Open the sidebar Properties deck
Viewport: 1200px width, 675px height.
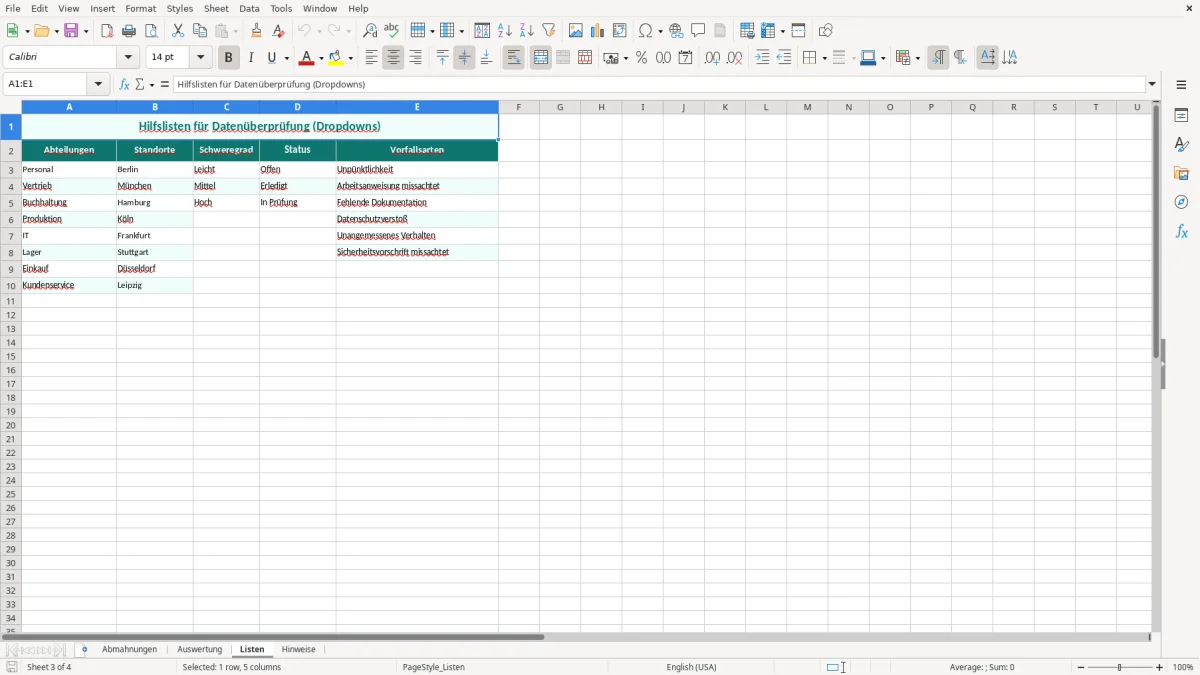pyautogui.click(x=1181, y=115)
